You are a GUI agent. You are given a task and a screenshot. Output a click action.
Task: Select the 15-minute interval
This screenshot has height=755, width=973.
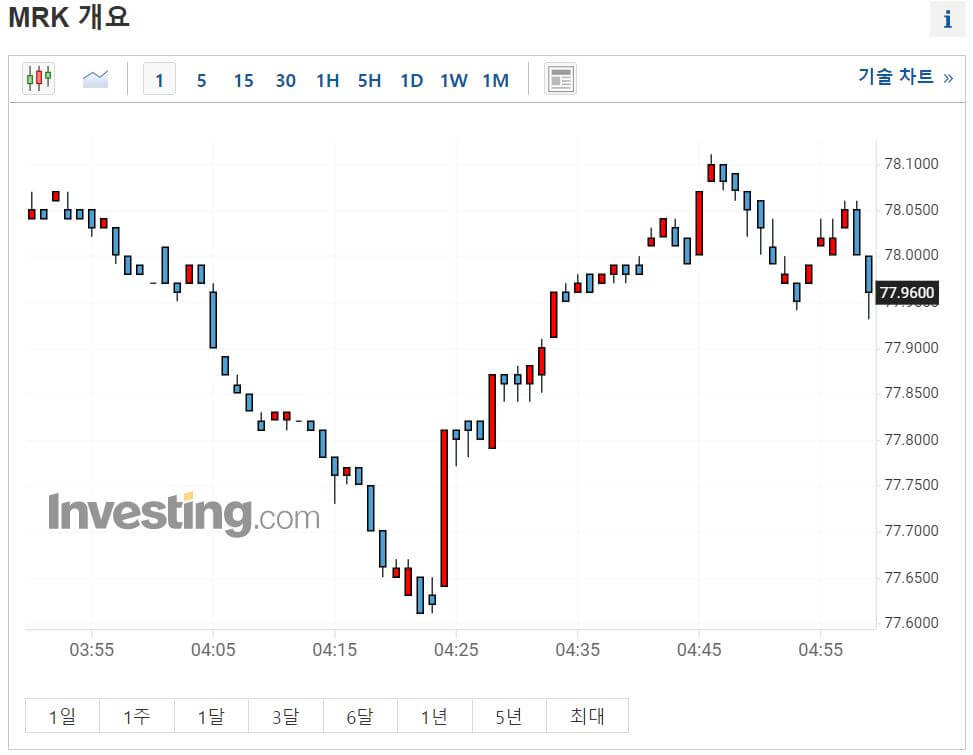coord(244,80)
